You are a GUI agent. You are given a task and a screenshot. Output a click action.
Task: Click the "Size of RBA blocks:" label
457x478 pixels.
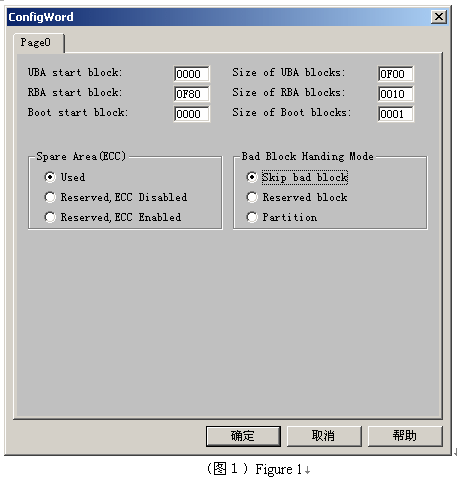[289, 92]
